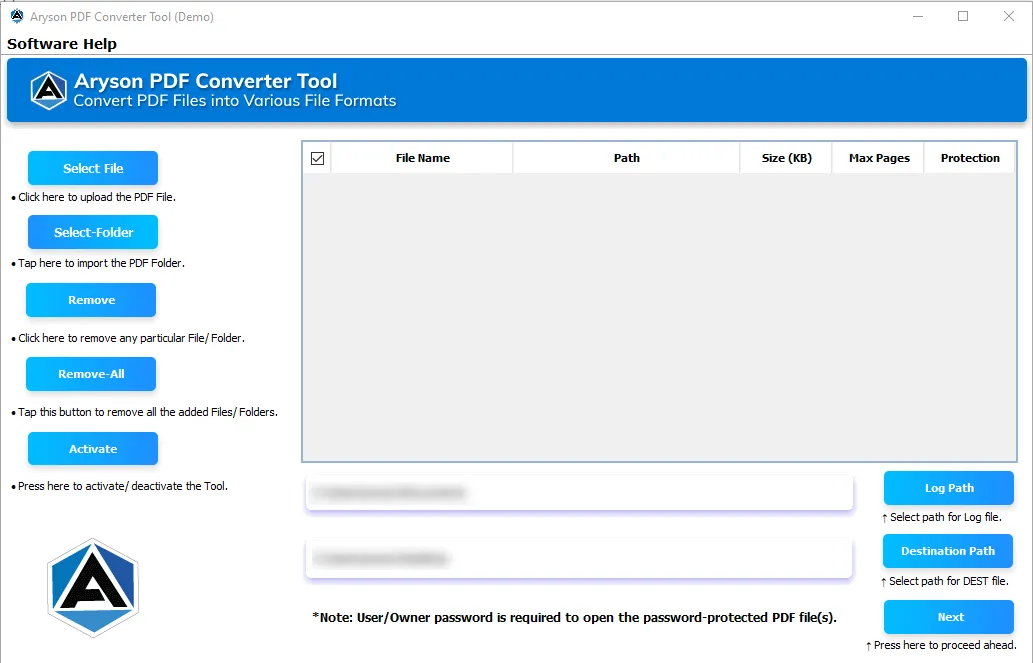The height and width of the screenshot is (663, 1033).
Task: Click the app icon in title bar
Action: pyautogui.click(x=17, y=16)
